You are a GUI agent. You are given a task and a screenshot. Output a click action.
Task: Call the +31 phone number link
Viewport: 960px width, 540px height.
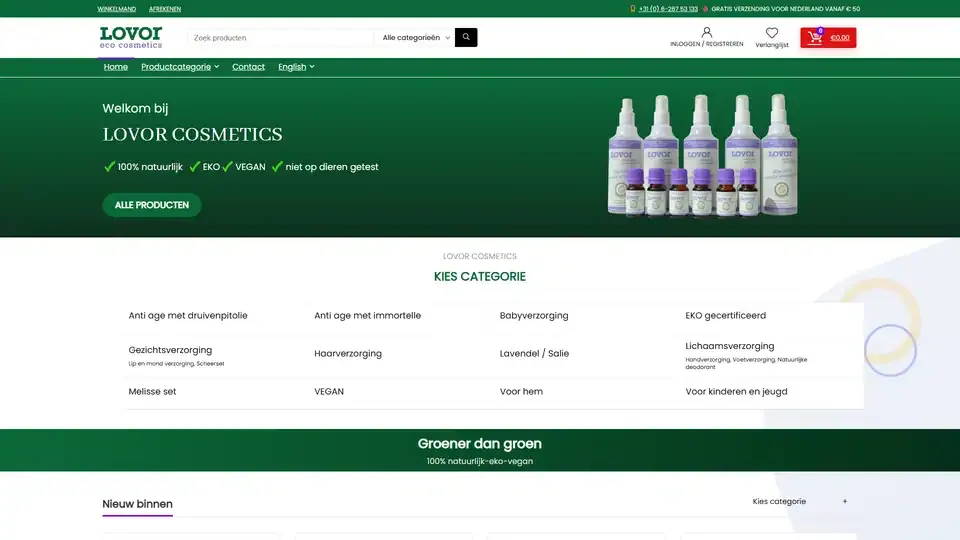tap(668, 9)
